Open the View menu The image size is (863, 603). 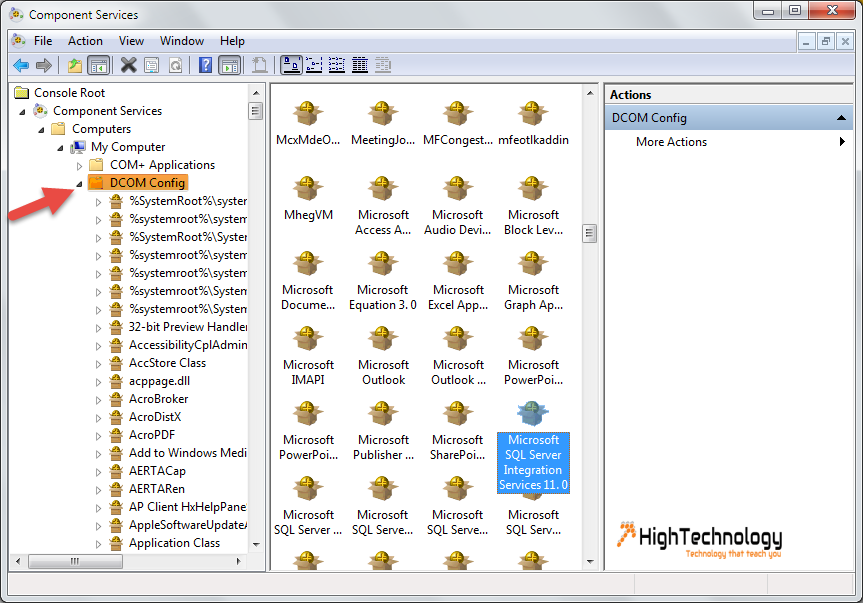click(x=131, y=41)
